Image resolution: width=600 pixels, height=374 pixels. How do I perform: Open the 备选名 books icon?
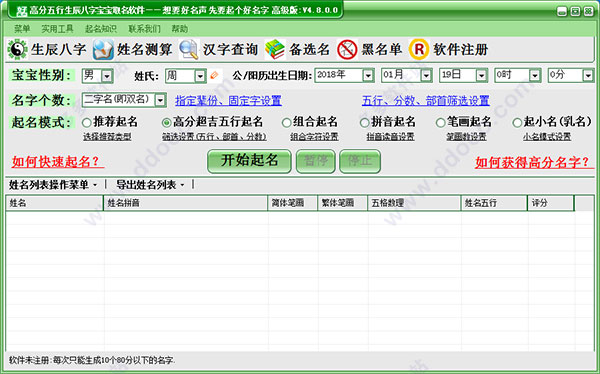(x=275, y=49)
